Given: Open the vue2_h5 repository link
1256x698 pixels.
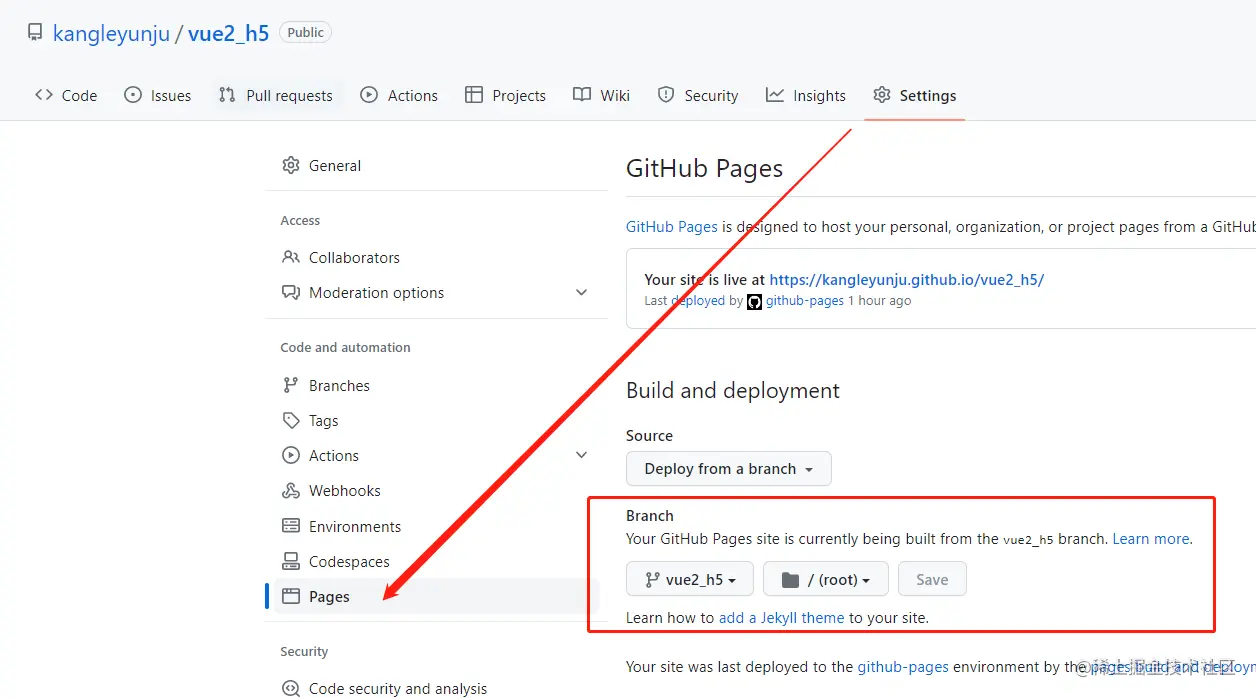Looking at the screenshot, I should point(228,33).
